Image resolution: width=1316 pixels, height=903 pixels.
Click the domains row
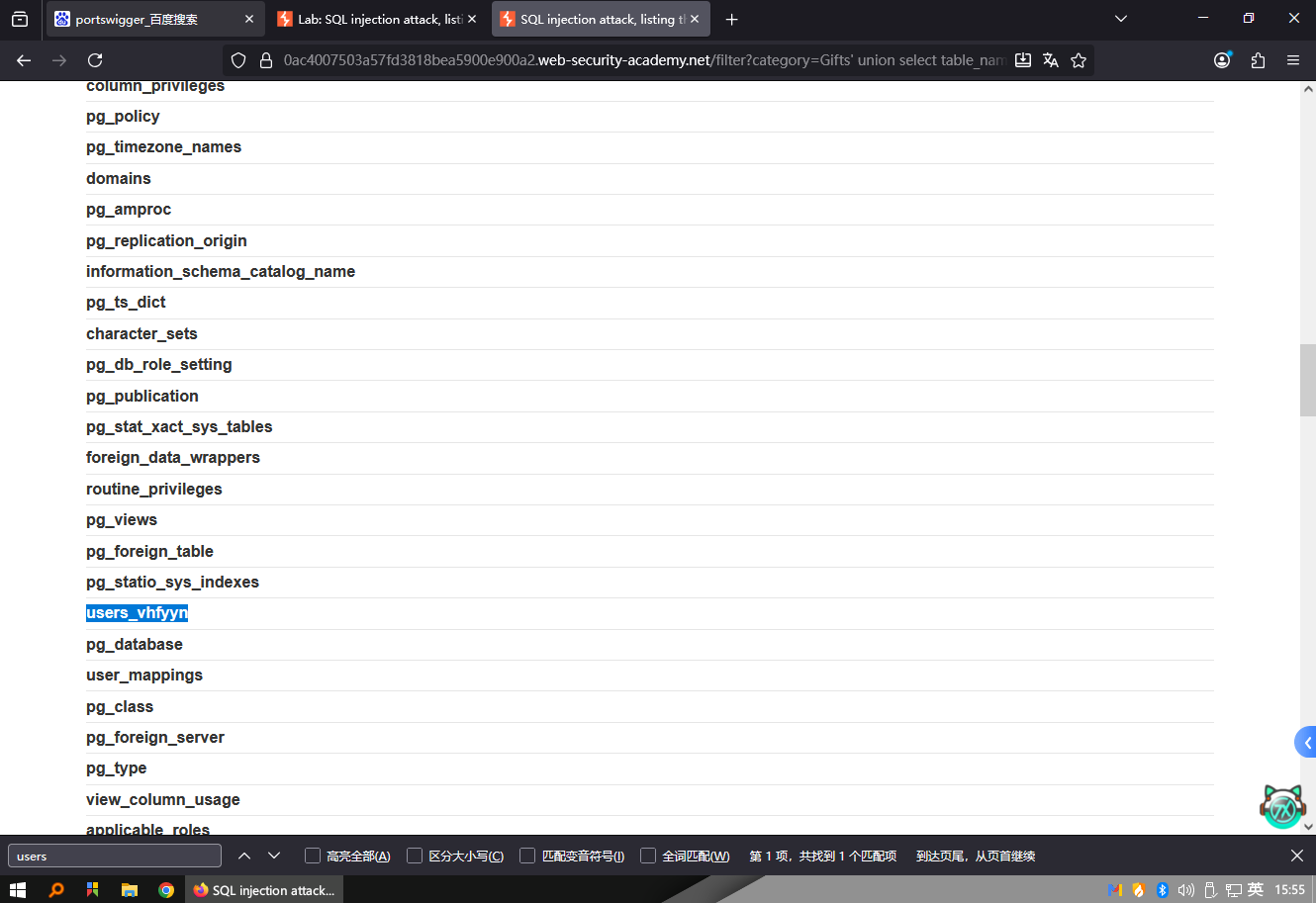[x=649, y=179]
